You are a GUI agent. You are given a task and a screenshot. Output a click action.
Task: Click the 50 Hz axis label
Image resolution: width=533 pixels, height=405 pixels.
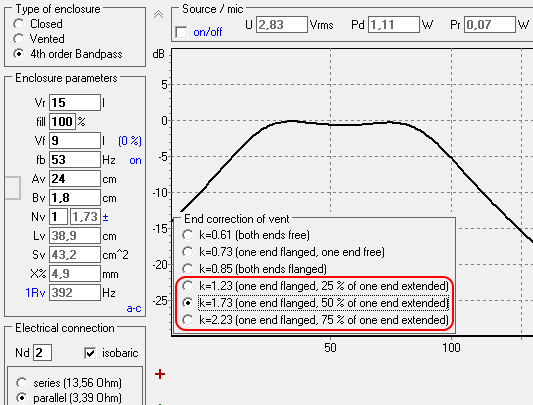pos(330,348)
